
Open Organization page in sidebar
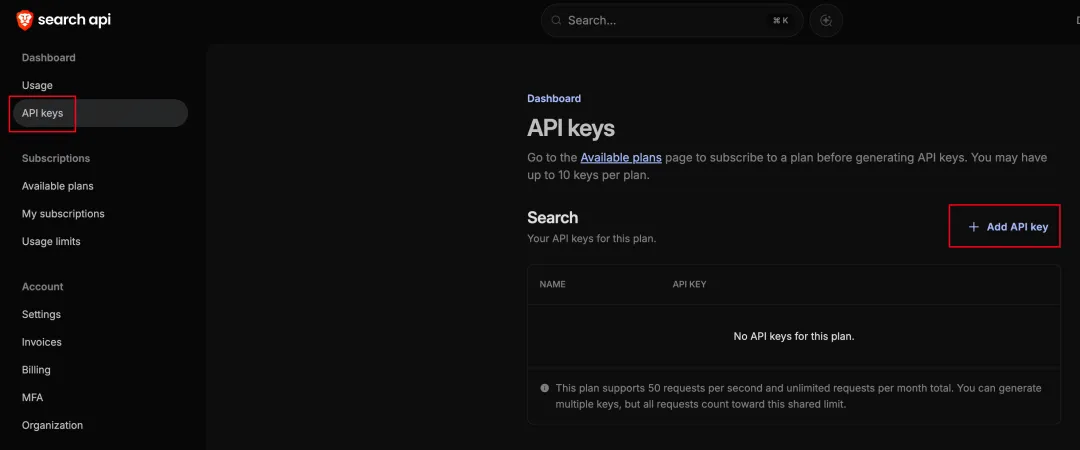pyautogui.click(x=52, y=425)
